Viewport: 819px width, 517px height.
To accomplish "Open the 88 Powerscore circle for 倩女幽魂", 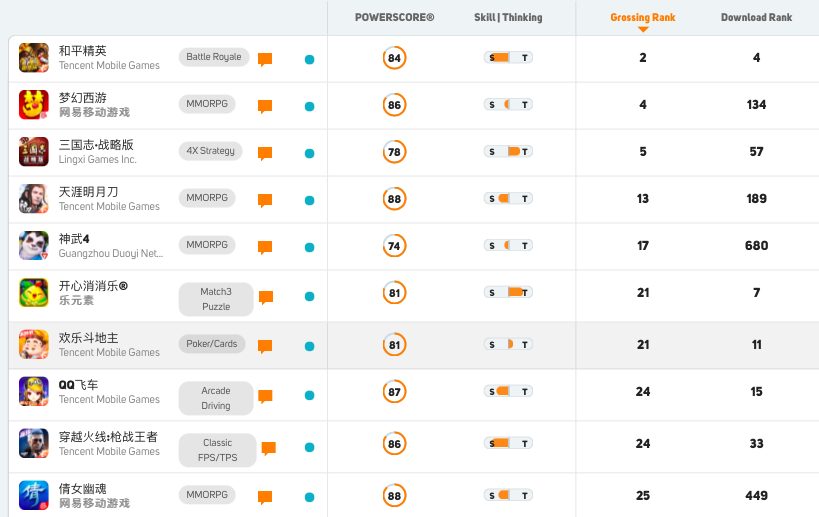I will [x=394, y=496].
